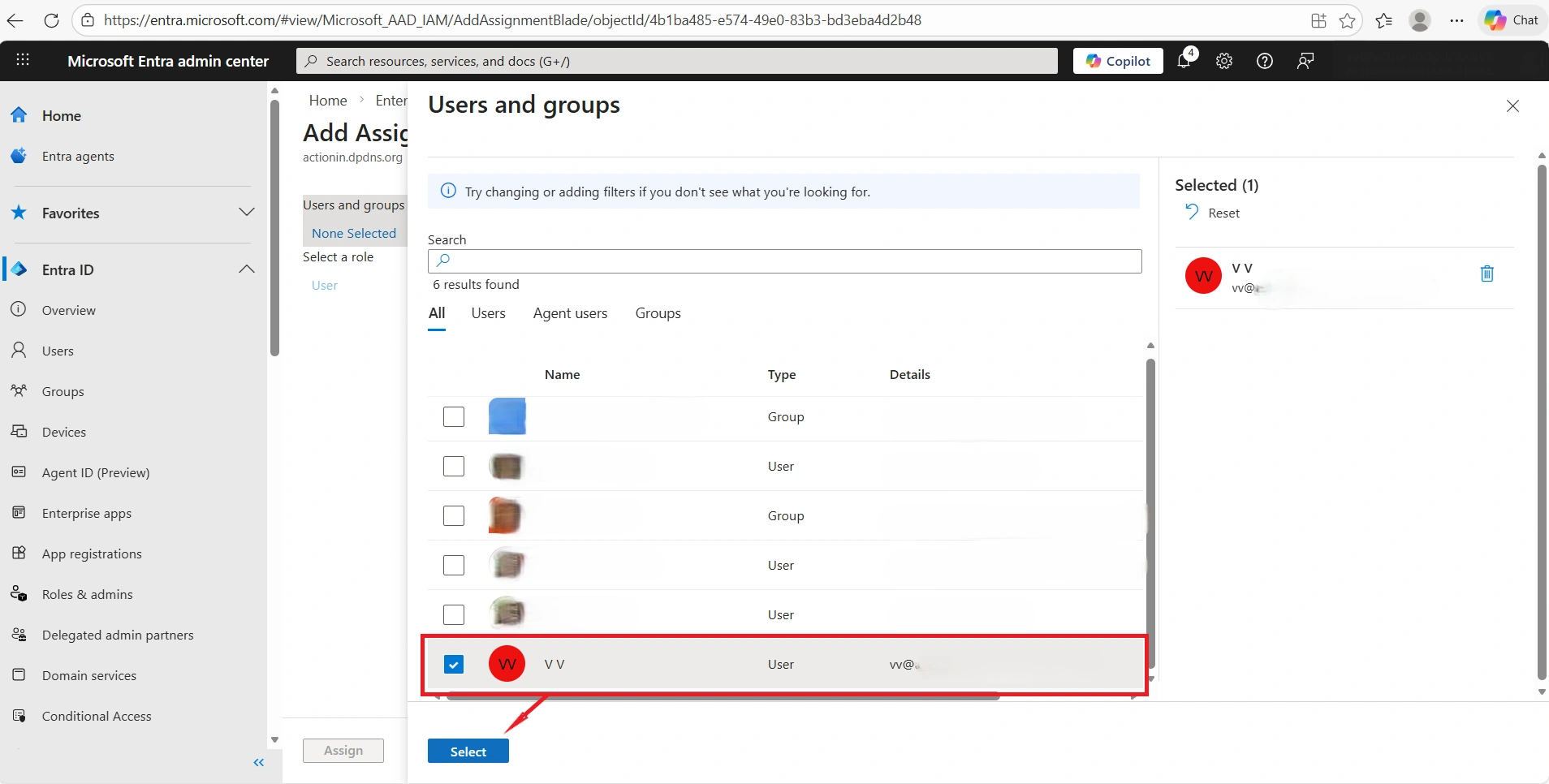Open Agent ID (Preview) in sidebar
The width and height of the screenshot is (1549, 784).
coord(96,472)
